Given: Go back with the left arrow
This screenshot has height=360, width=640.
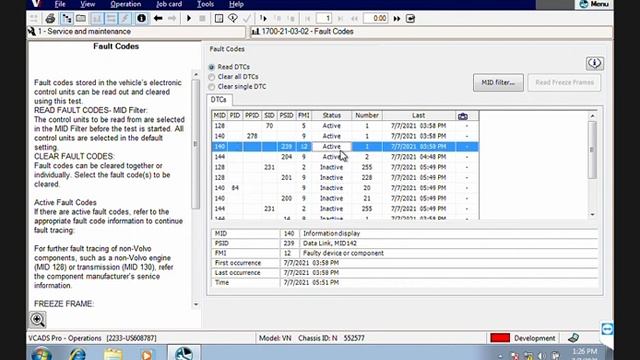Looking at the screenshot, I should (158, 18).
